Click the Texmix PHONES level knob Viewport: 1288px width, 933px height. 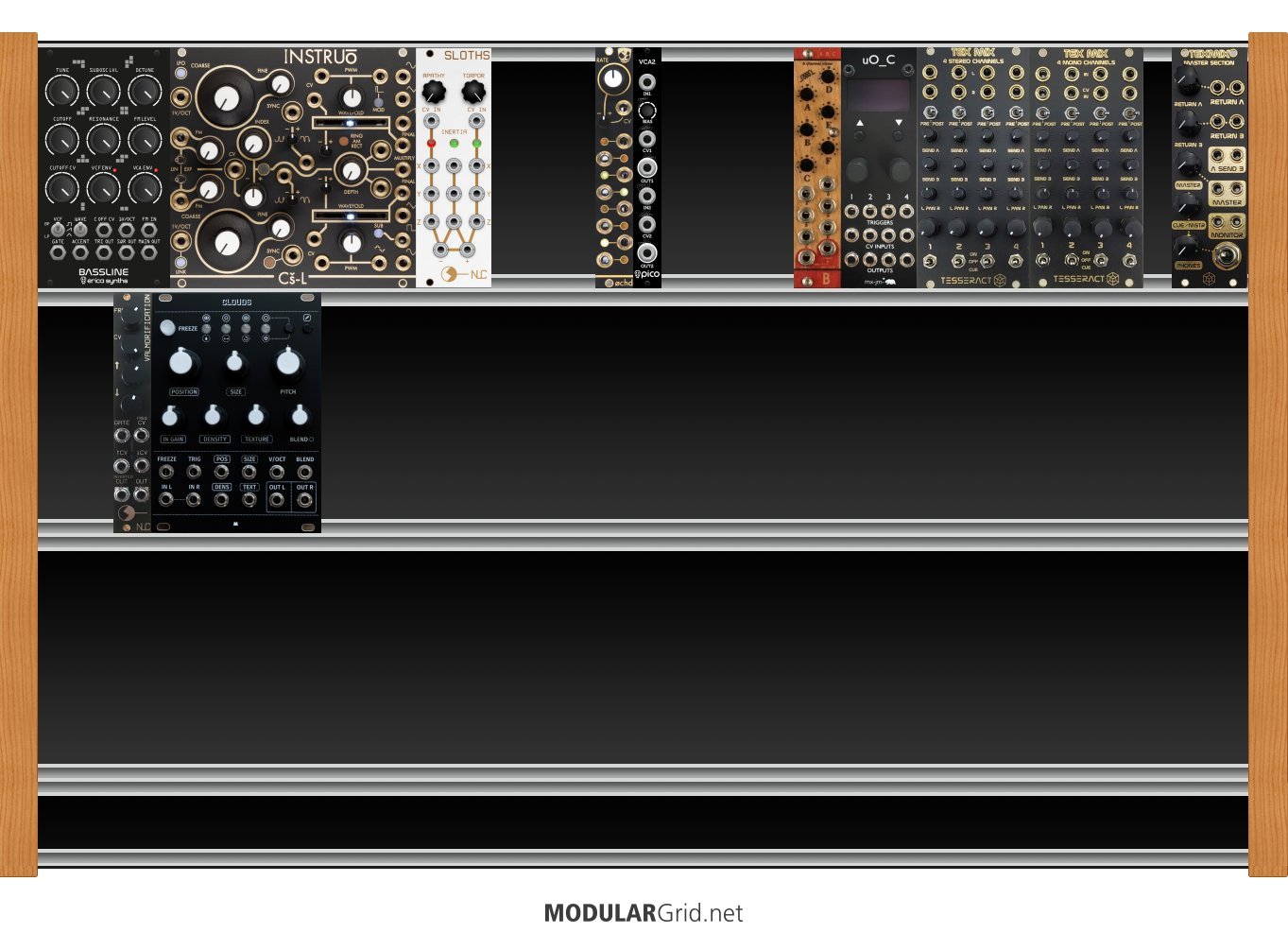tap(1187, 247)
